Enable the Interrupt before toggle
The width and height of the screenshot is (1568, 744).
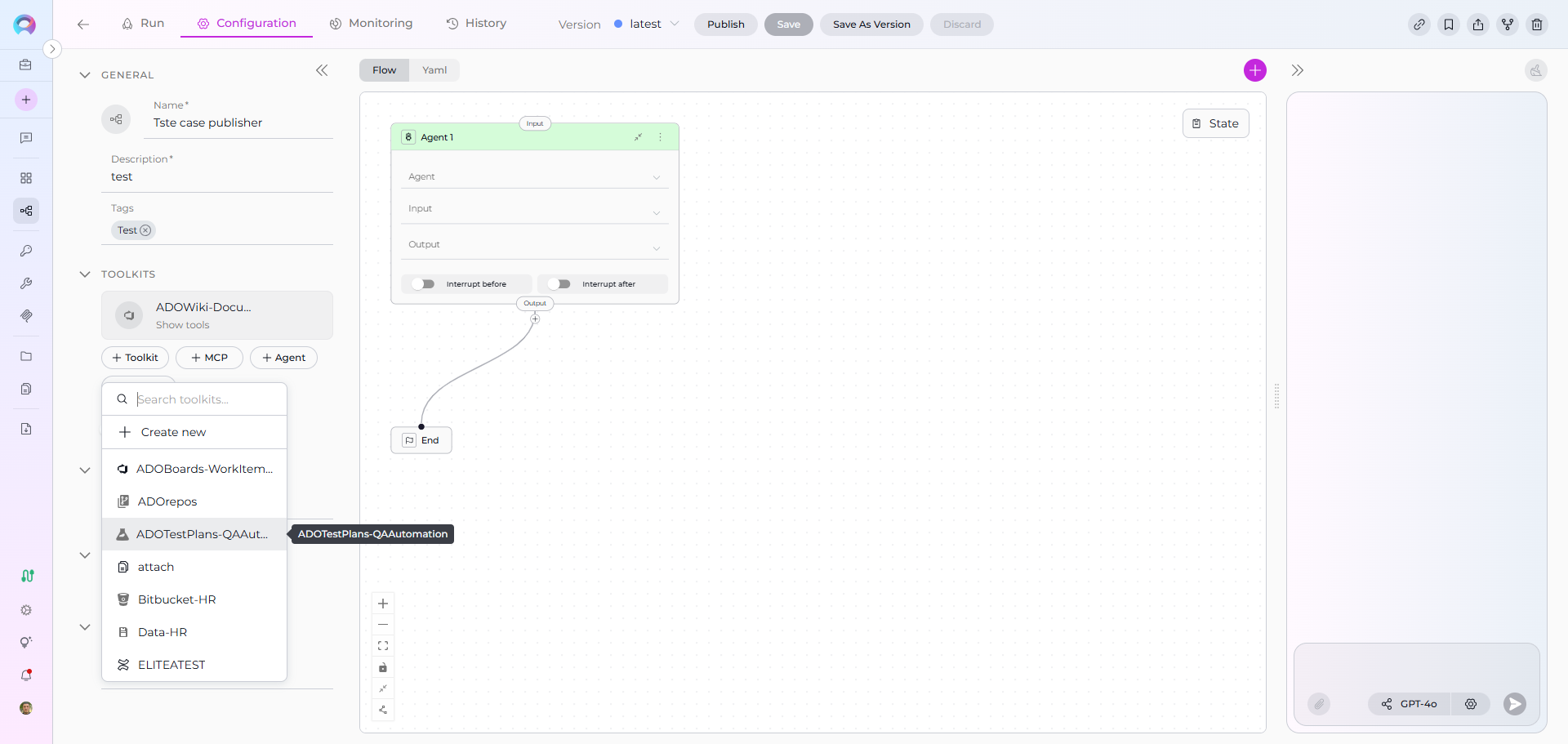click(x=423, y=284)
